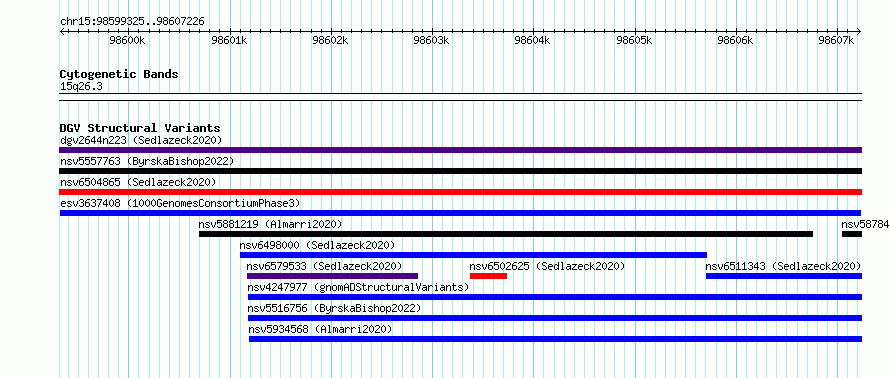Open the nsv5881219 (Almarri2020) label

click(x=270, y=224)
